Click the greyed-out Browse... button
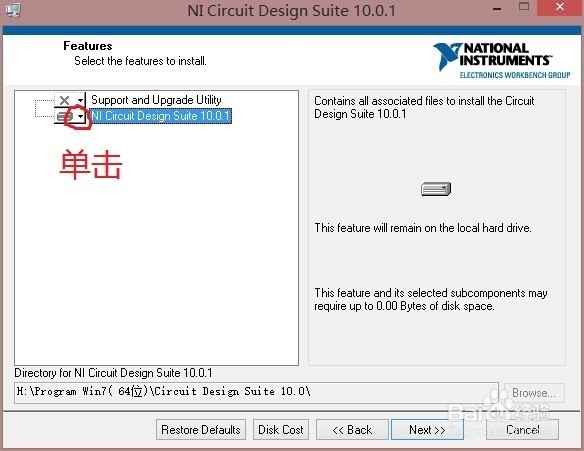 [x=534, y=393]
